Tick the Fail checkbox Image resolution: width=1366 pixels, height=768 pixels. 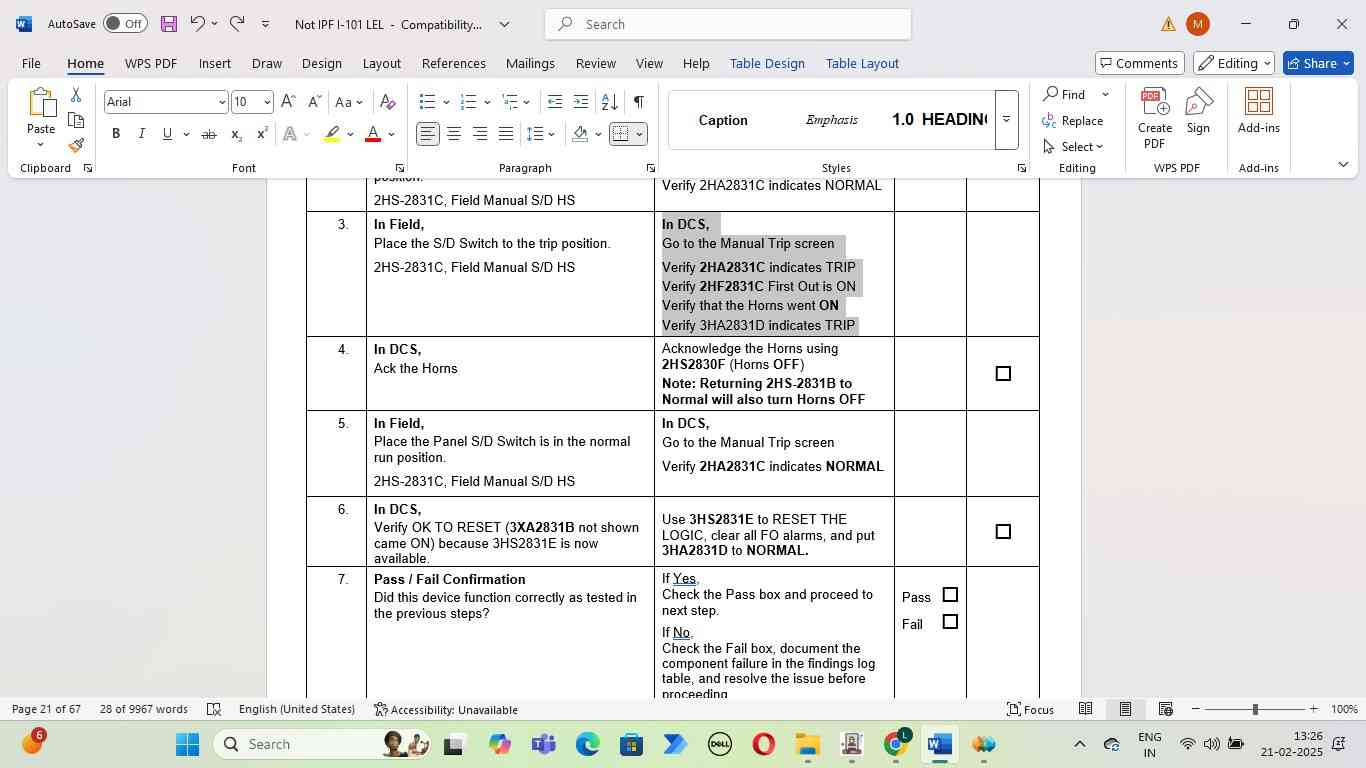coord(950,622)
